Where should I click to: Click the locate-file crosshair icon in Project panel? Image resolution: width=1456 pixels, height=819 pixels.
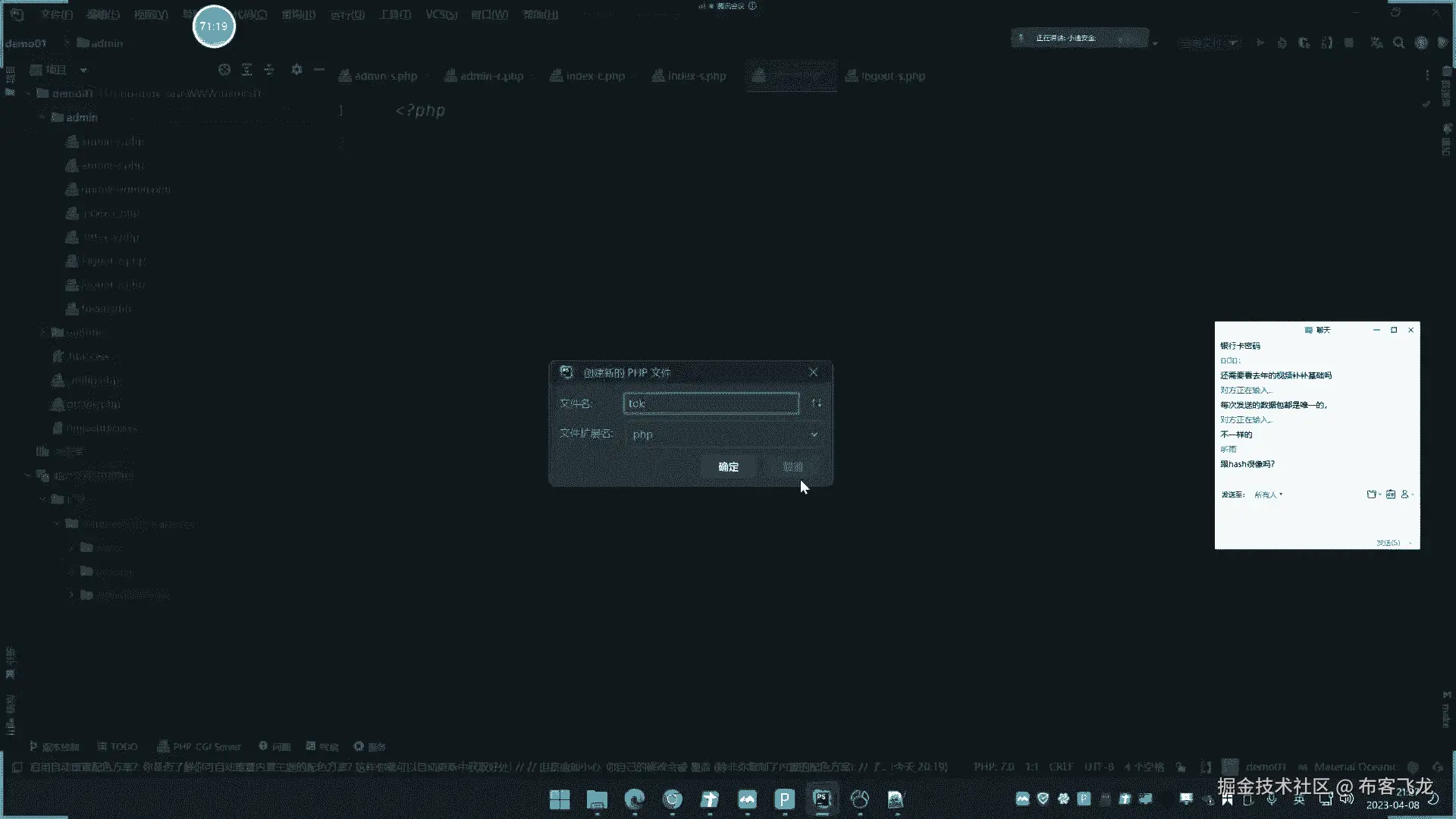[x=224, y=70]
